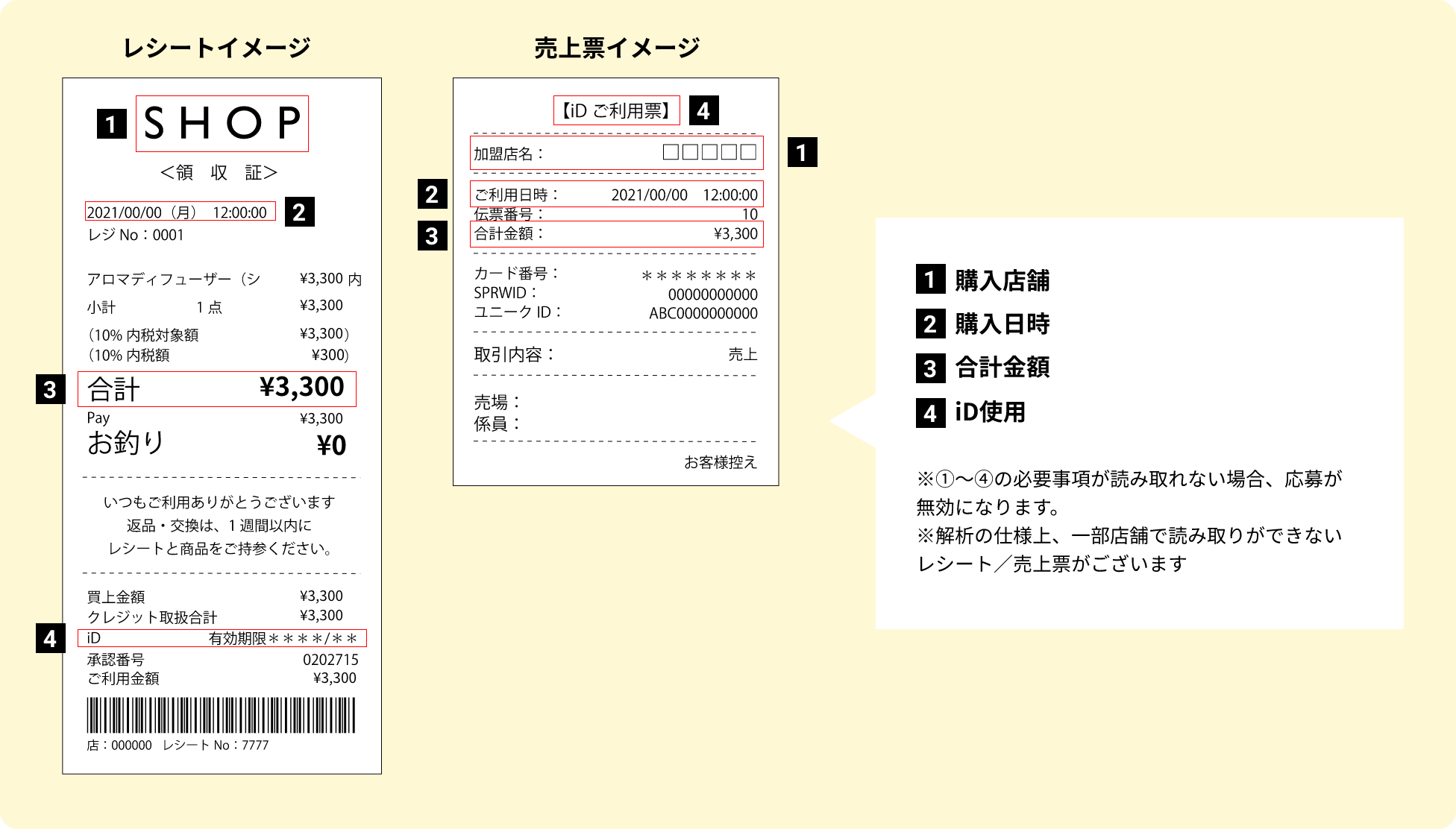Click the クレジット取扱合計 row
This screenshot has height=829, width=1456.
pyautogui.click(x=215, y=617)
